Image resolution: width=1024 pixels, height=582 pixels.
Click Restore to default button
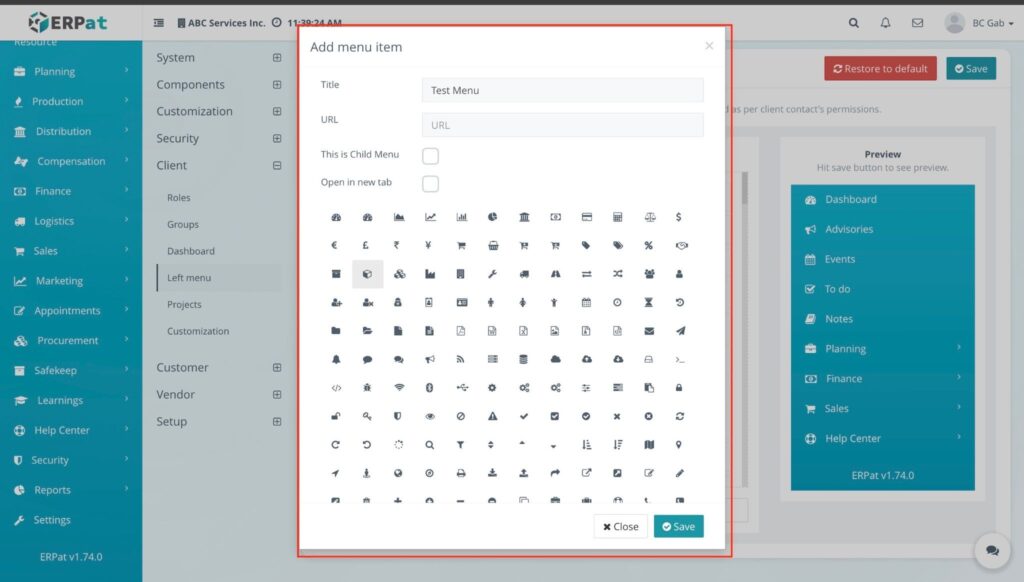880,69
